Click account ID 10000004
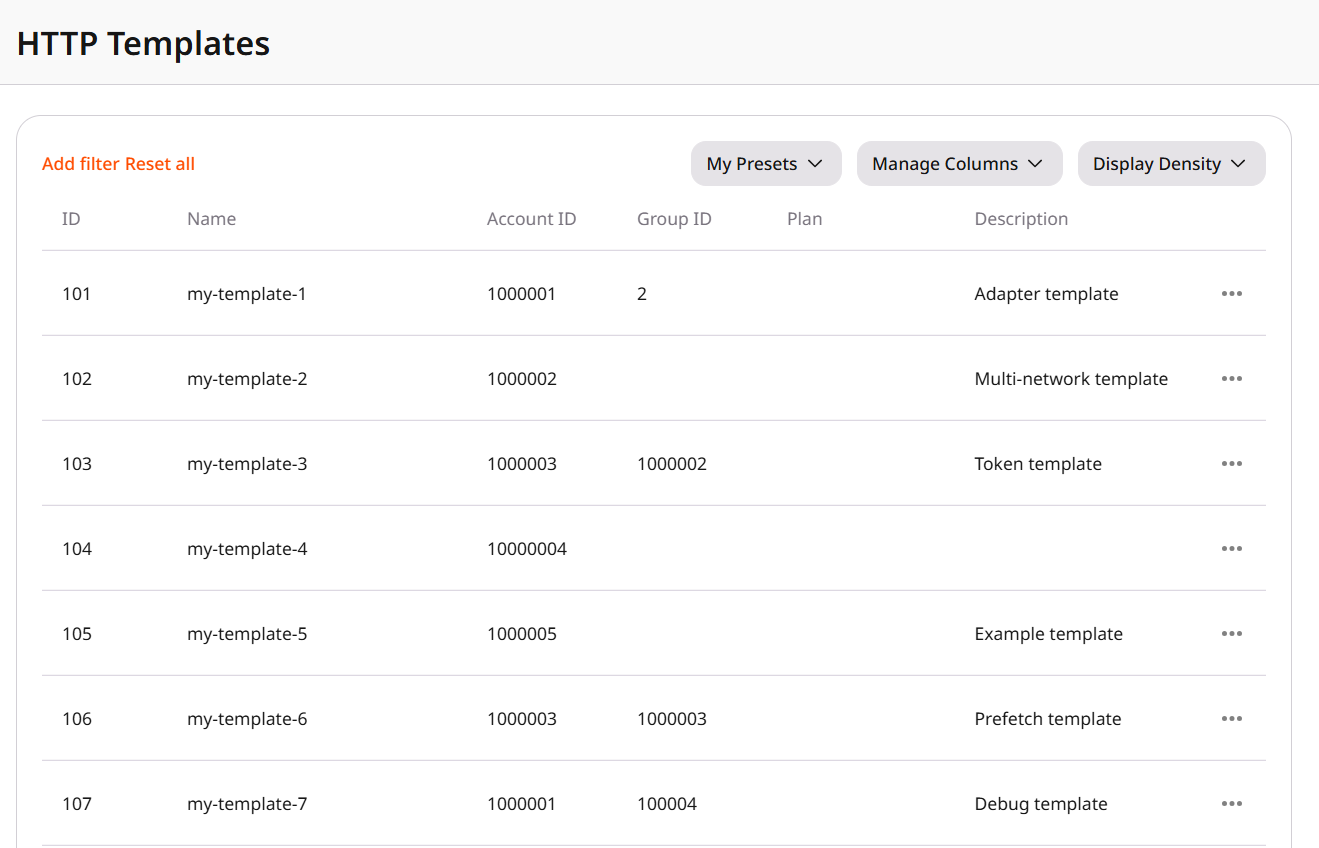The width and height of the screenshot is (1319, 848). tap(527, 549)
